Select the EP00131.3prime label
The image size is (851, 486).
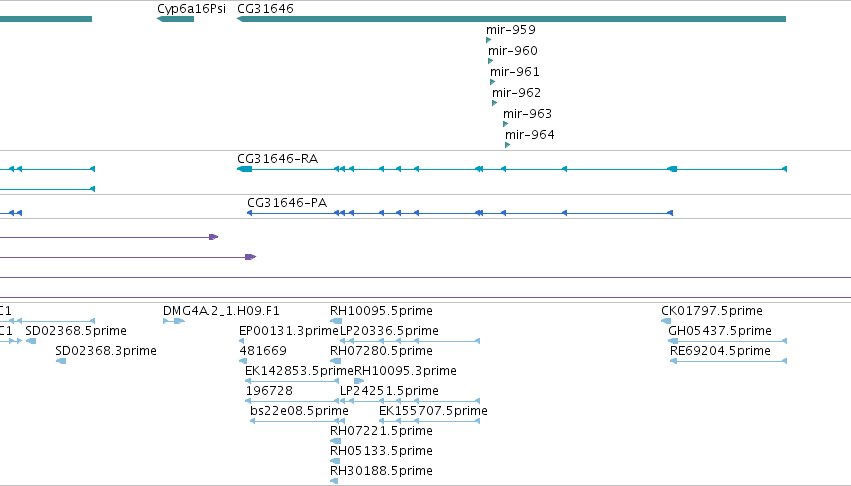[x=289, y=331]
